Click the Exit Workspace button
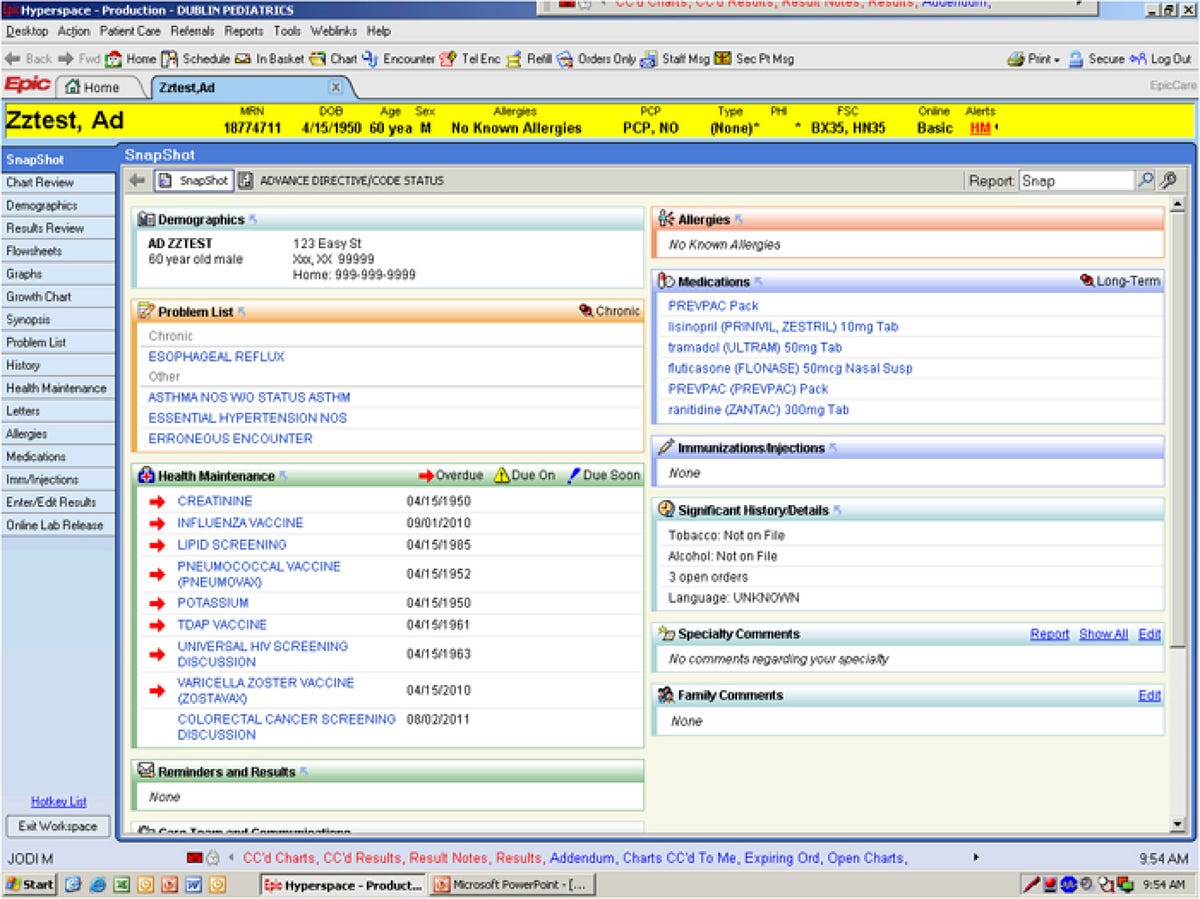 coord(57,826)
